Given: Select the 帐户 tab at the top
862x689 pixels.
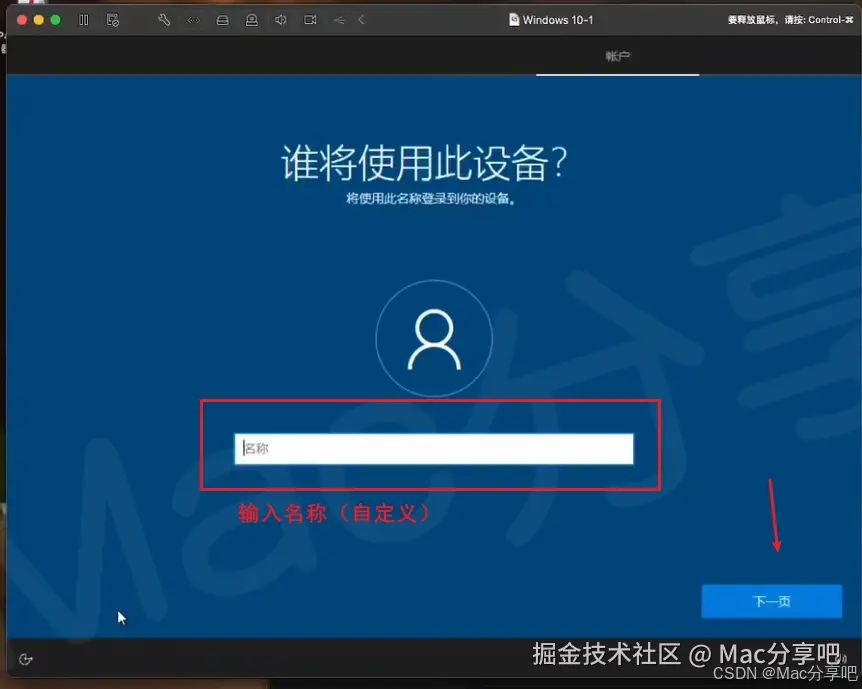Looking at the screenshot, I should [x=618, y=57].
